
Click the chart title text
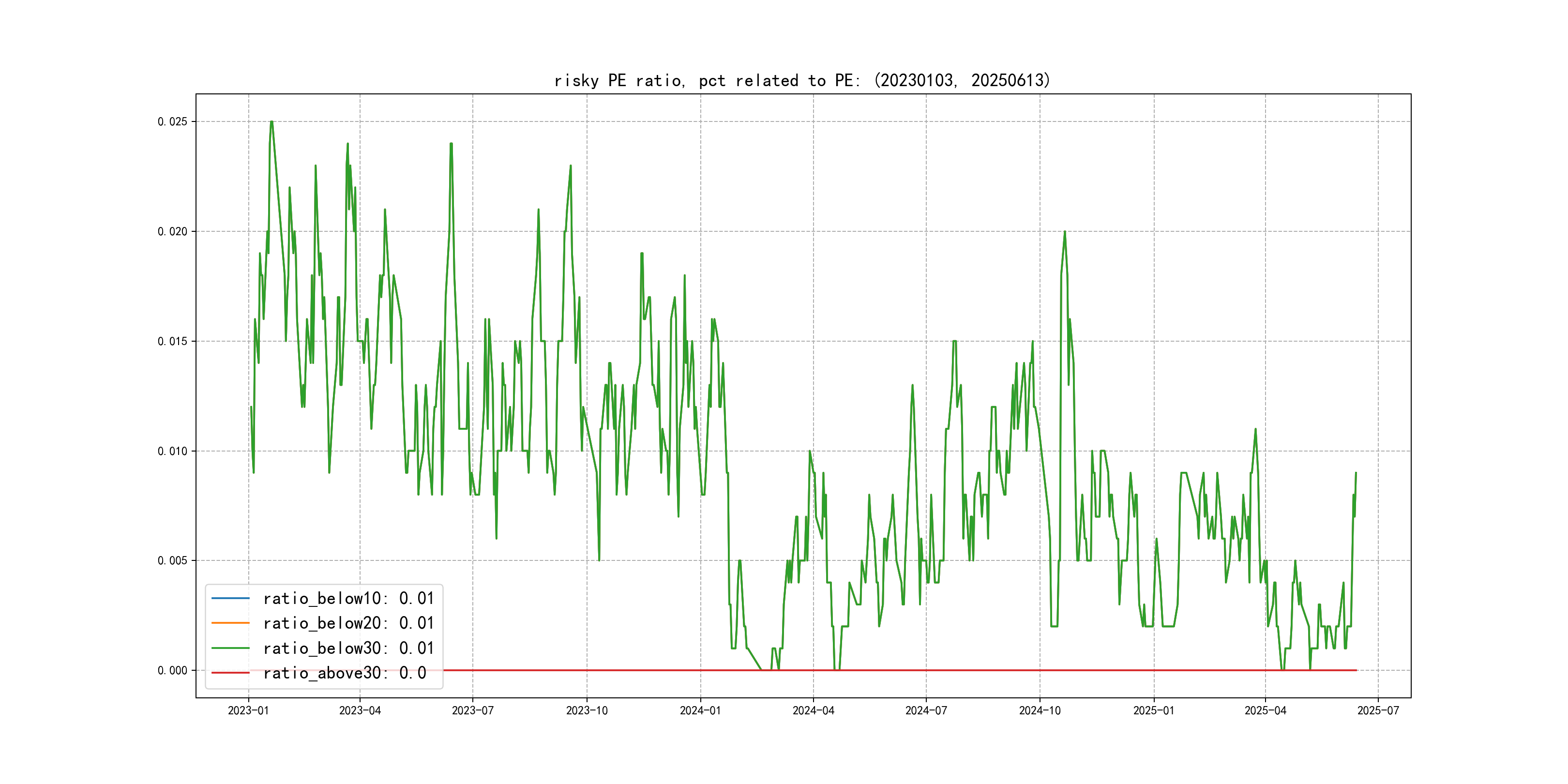point(802,80)
